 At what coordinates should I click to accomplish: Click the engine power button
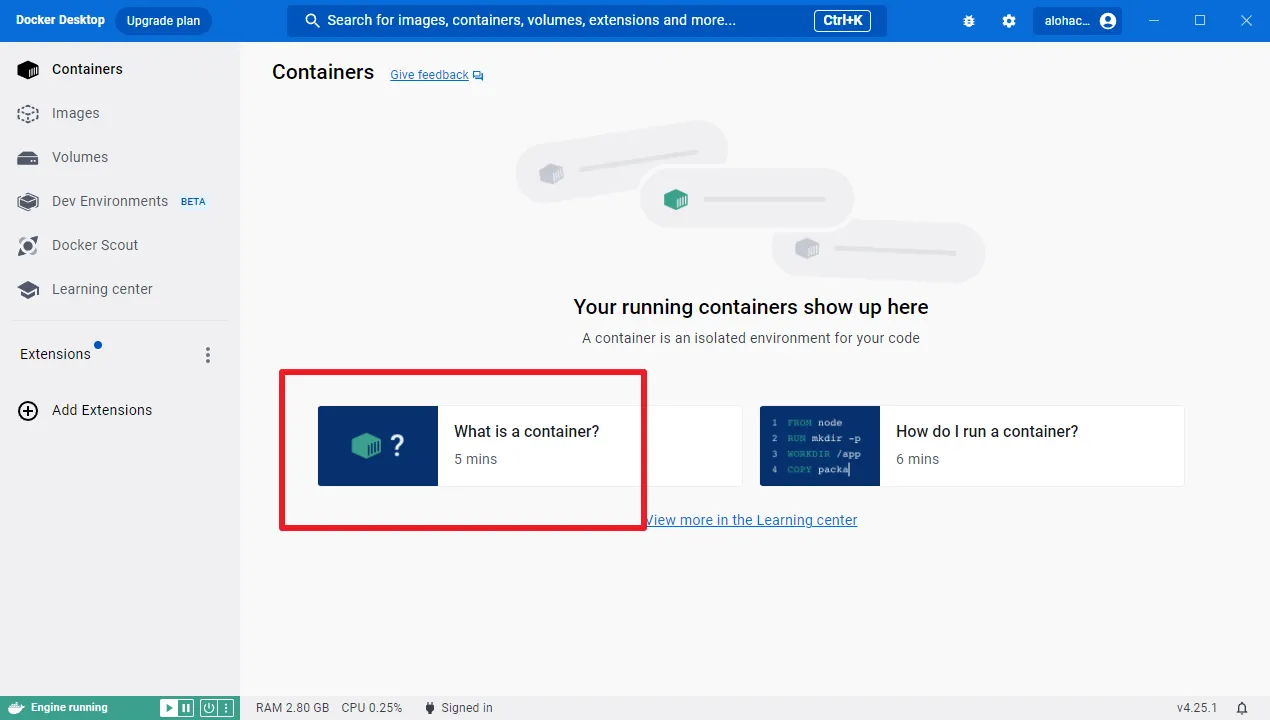(209, 708)
